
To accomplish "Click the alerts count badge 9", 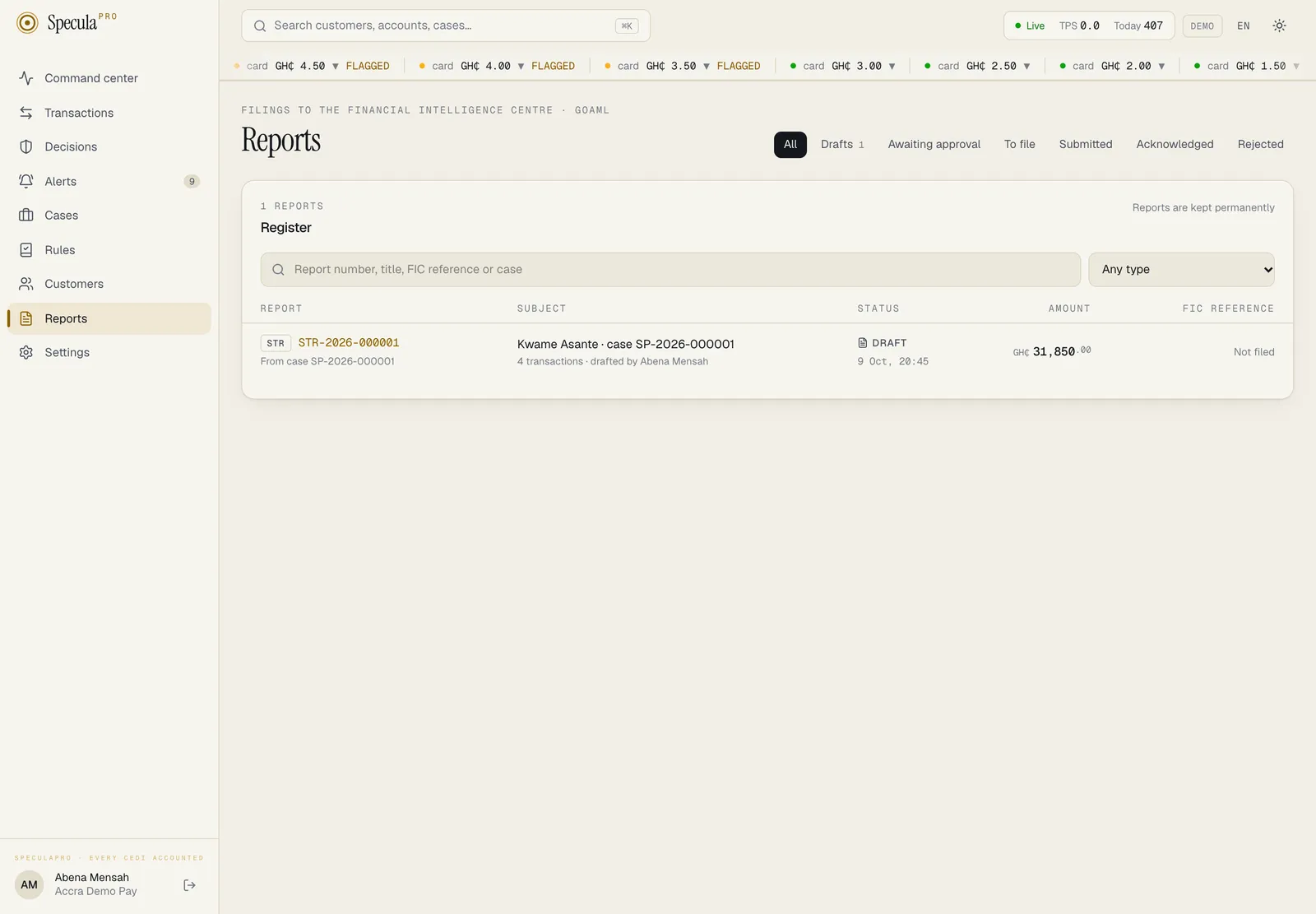I will tap(192, 182).
